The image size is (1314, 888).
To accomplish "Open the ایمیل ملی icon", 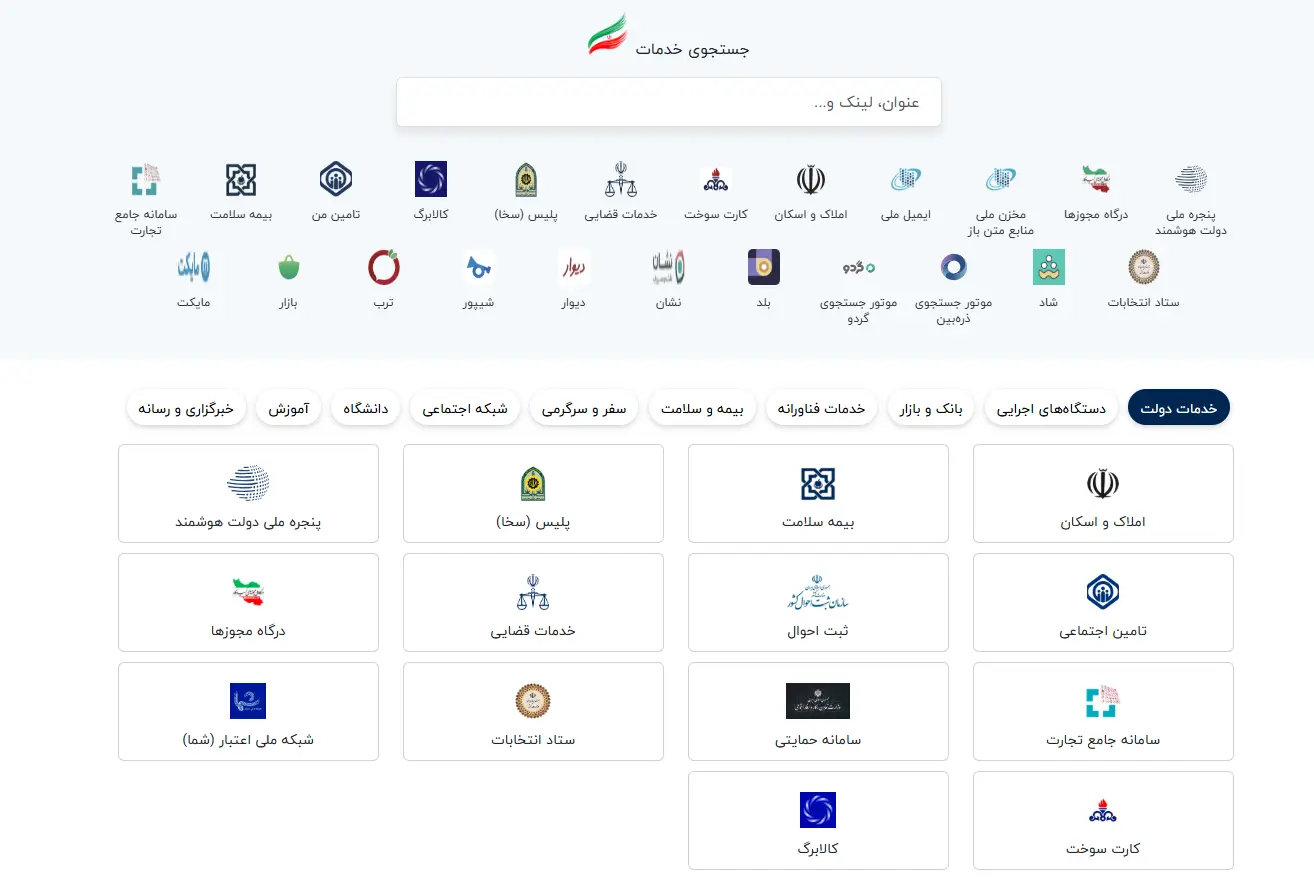I will [906, 180].
